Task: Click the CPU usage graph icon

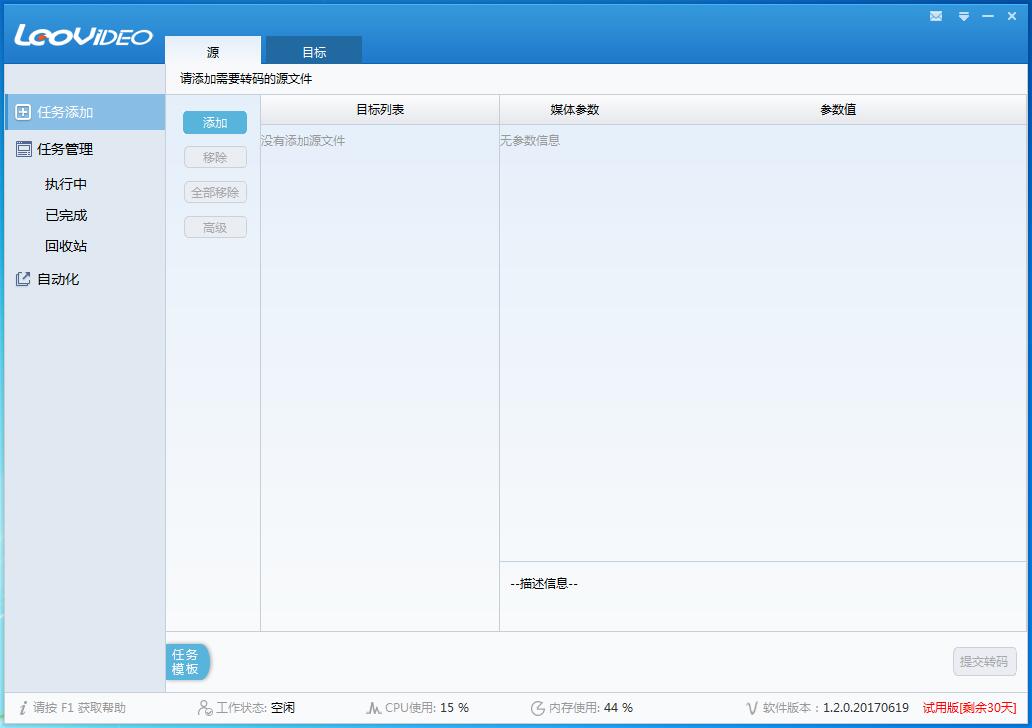Action: point(373,708)
